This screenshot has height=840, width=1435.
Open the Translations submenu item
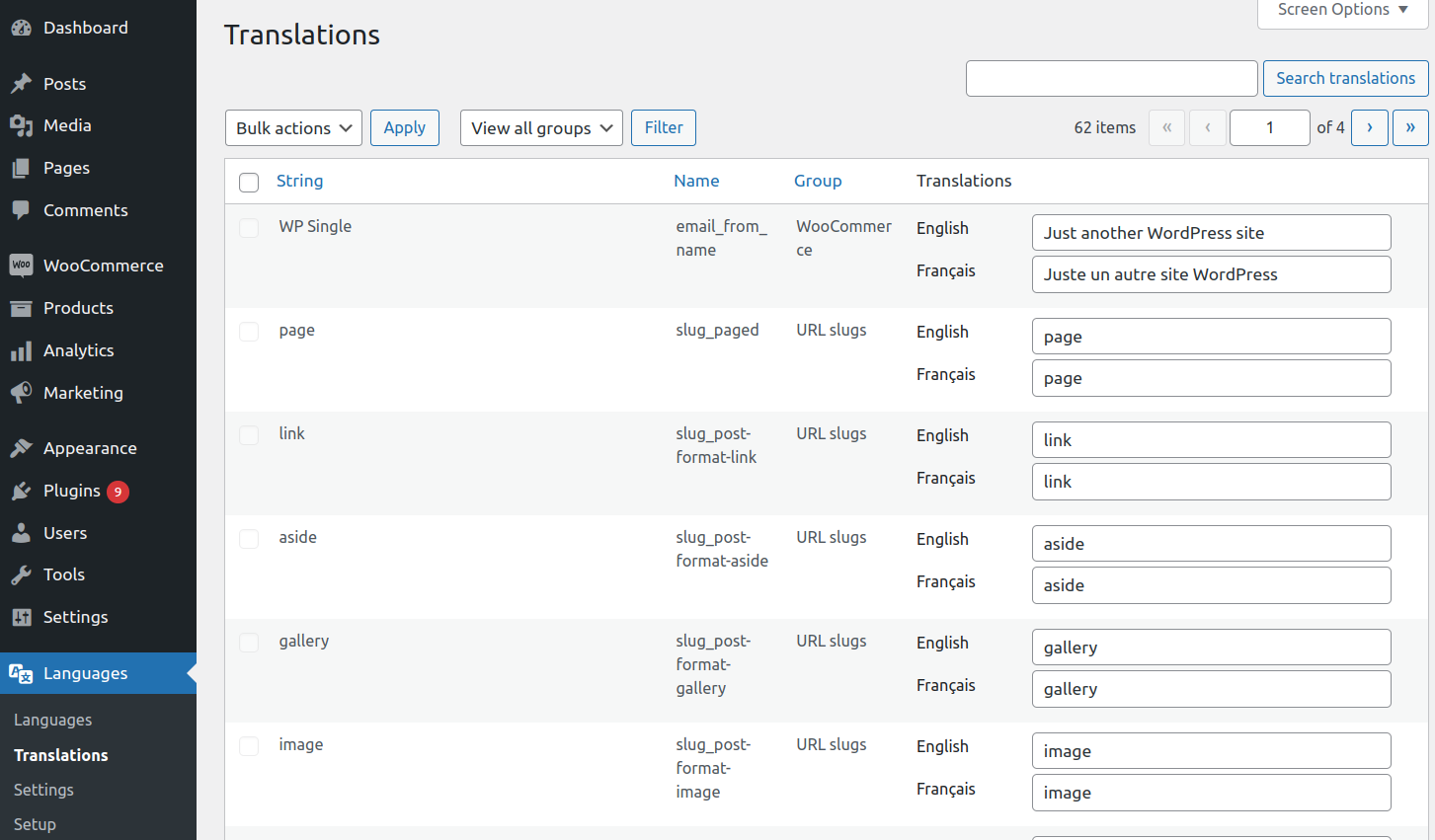click(61, 755)
